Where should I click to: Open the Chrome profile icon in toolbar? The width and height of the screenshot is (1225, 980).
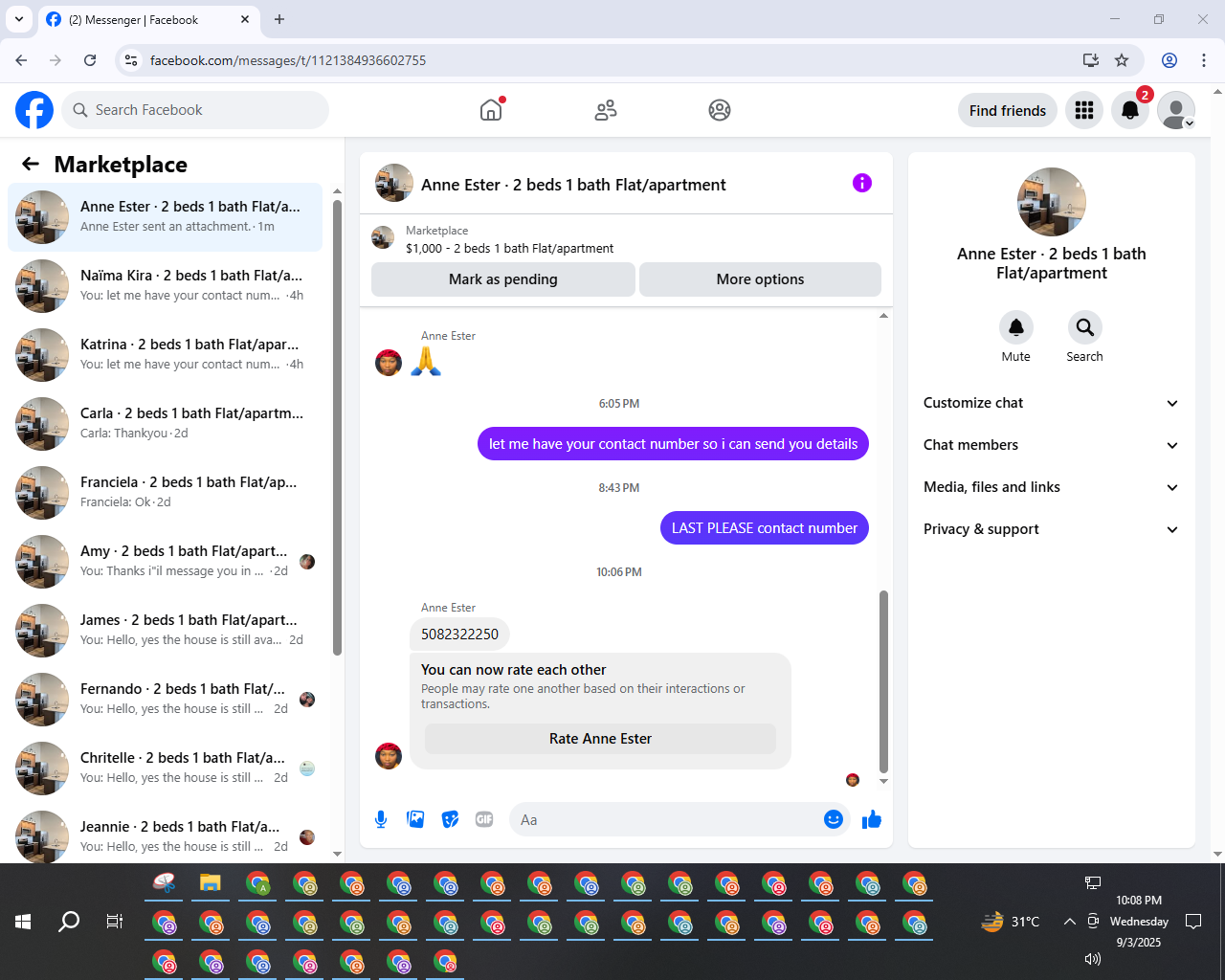click(1169, 60)
